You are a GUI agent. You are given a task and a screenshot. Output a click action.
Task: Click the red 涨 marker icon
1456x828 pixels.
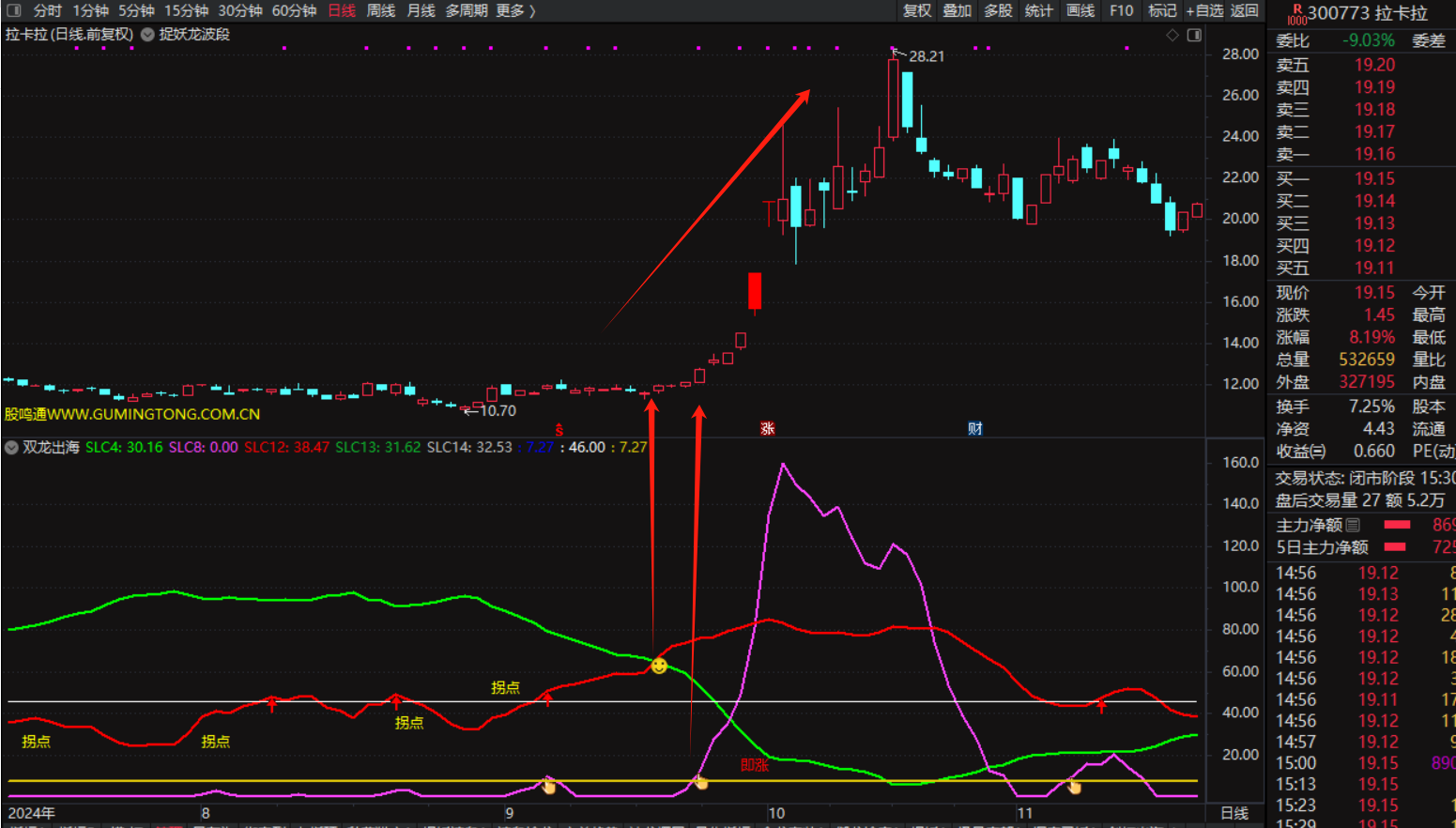coord(767,428)
